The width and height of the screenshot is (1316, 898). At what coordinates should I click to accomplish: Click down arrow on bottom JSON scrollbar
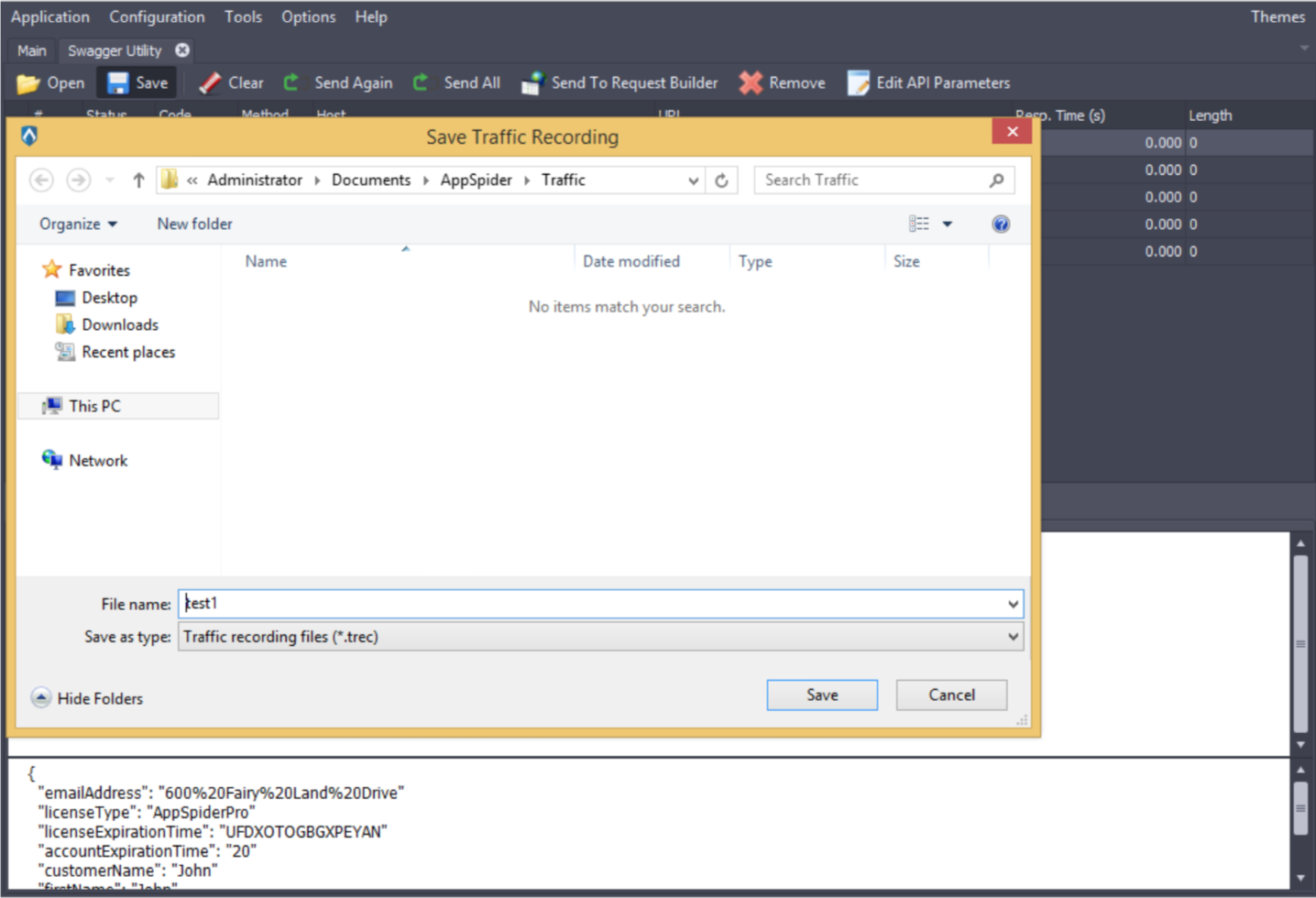1300,878
